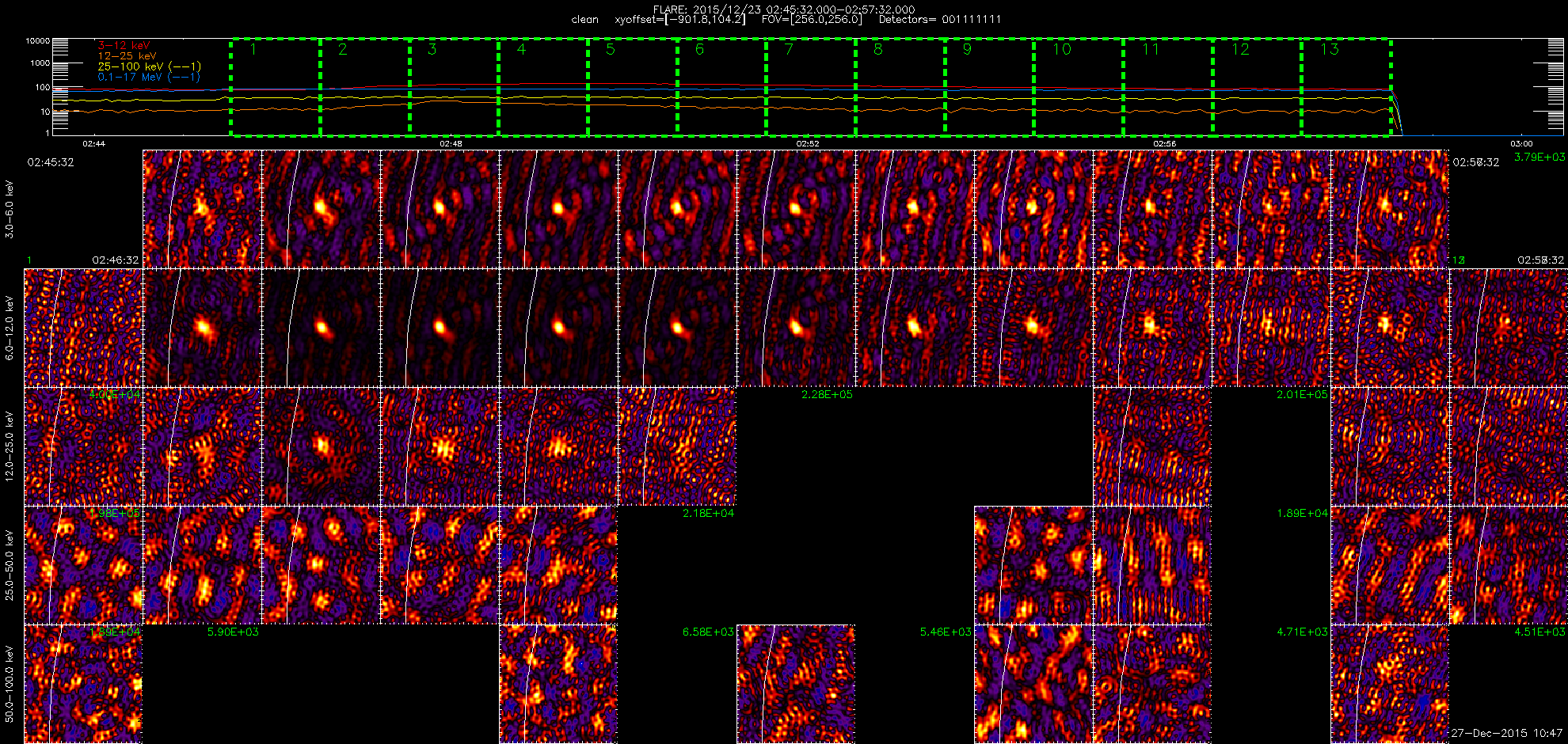This screenshot has height=744, width=1568.
Task: Select interval 3 marker in light curve
Action: [x=432, y=49]
